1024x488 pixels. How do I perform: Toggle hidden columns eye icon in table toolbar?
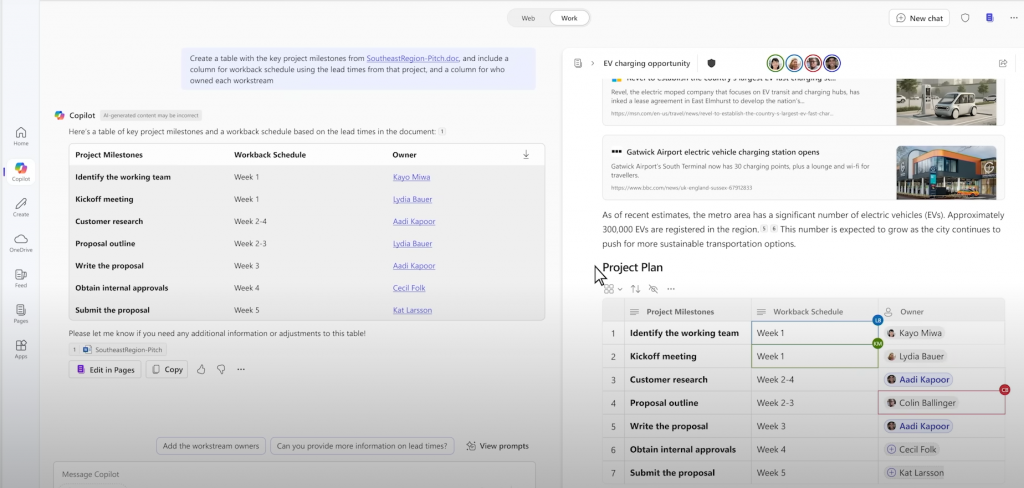tap(653, 289)
